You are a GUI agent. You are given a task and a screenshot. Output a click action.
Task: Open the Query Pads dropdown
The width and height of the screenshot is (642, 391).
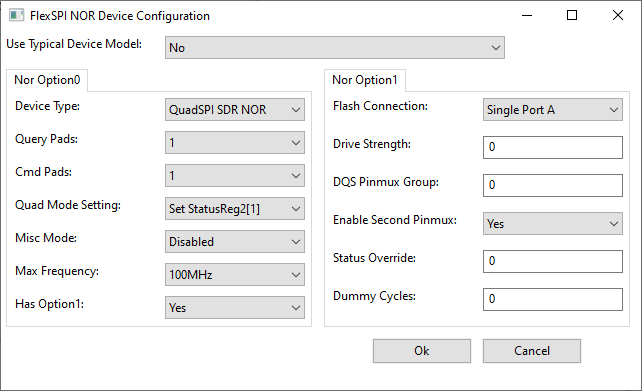tap(235, 142)
